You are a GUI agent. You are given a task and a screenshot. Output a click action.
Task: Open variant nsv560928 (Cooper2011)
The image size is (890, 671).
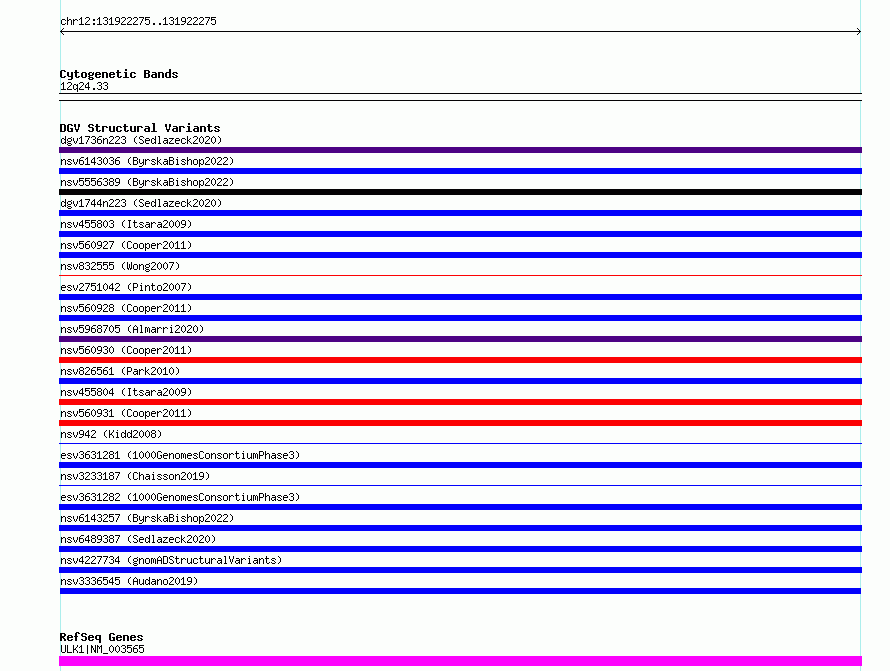coord(126,308)
